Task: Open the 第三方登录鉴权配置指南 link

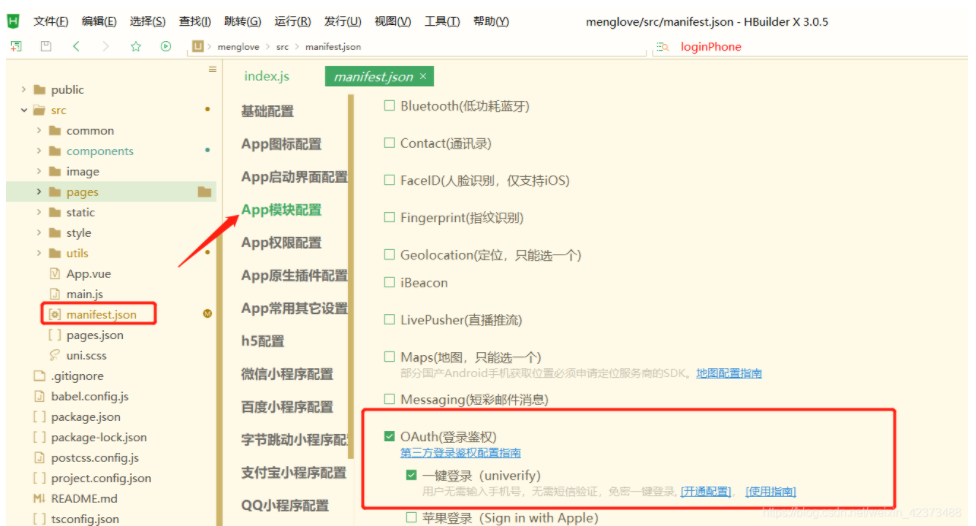Action: 460,453
